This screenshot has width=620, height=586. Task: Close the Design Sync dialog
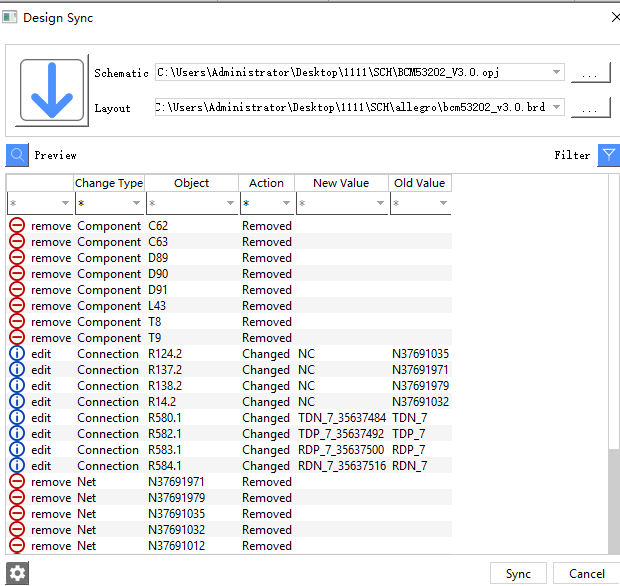click(615, 17)
